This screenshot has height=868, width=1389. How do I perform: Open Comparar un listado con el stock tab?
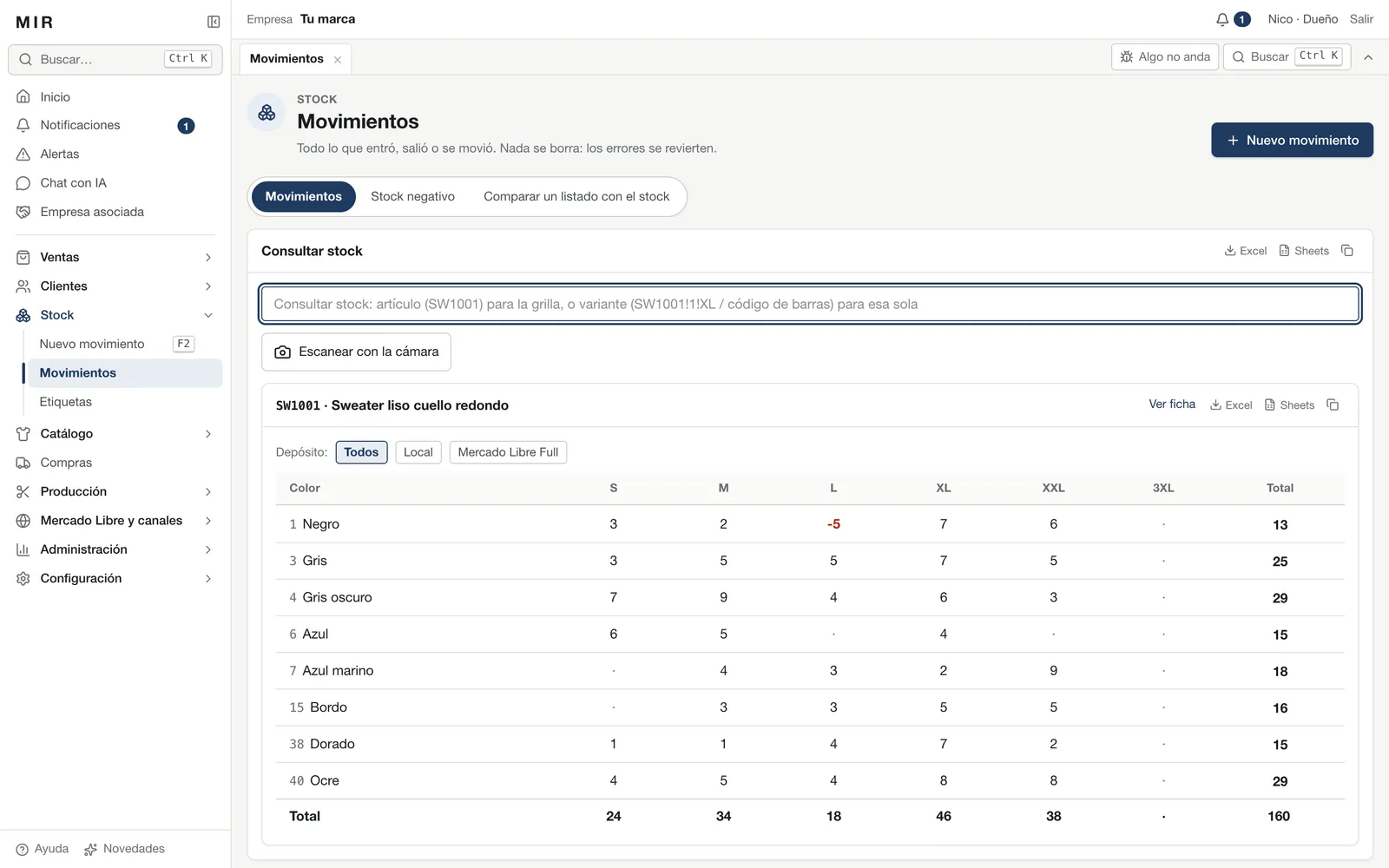576,197
